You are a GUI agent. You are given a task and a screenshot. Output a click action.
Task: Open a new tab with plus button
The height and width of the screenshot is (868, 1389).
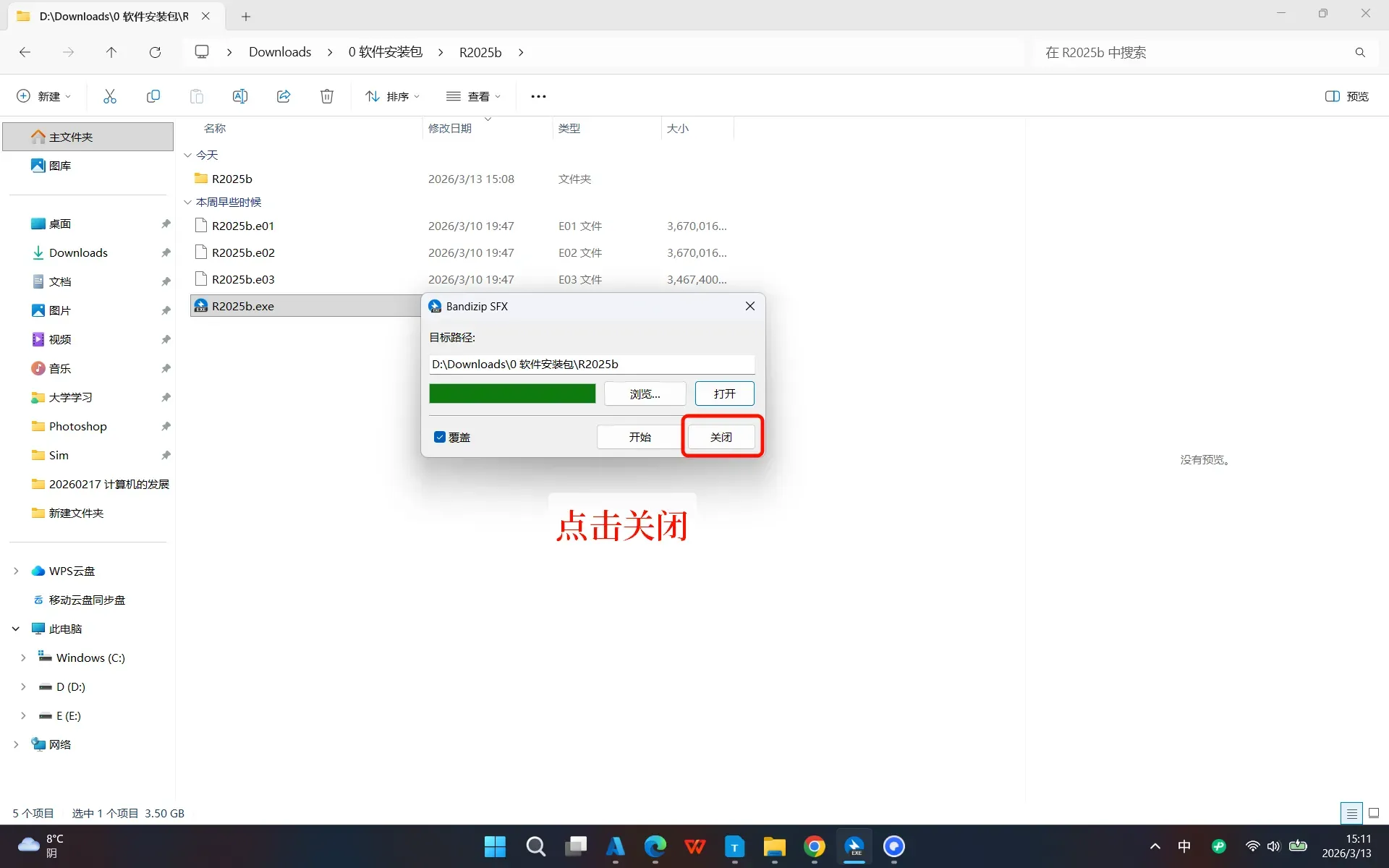pos(246,16)
